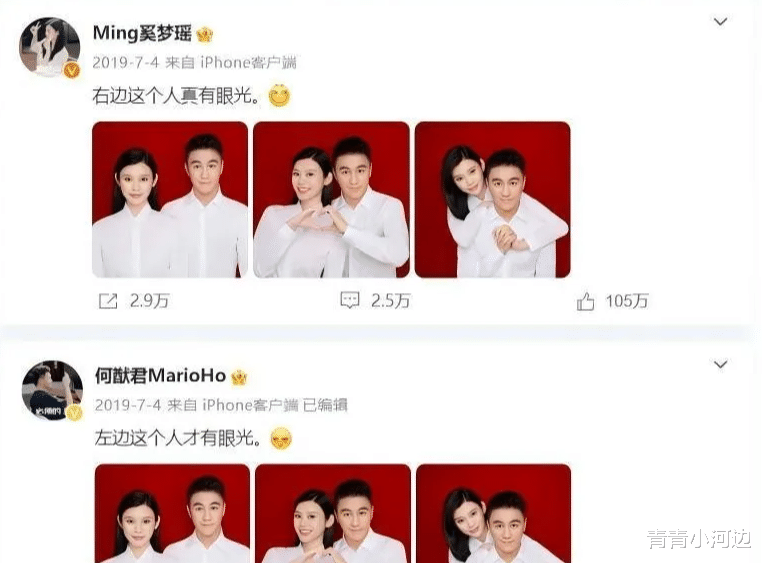Viewport: 762px width, 563px height.
Task: Expand options chevron on 何猷君MarioHo post
Action: tap(720, 364)
